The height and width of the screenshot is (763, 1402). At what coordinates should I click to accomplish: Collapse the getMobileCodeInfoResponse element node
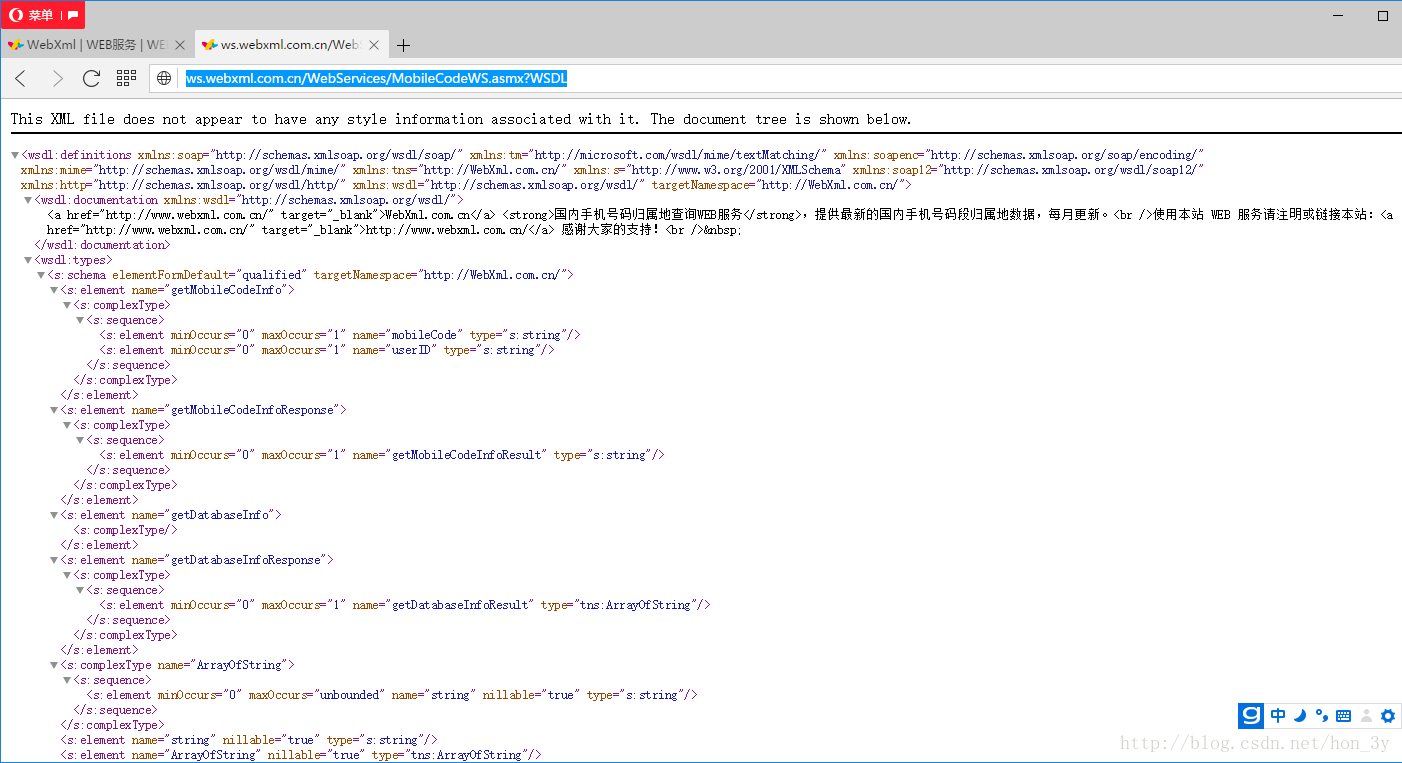tap(54, 410)
